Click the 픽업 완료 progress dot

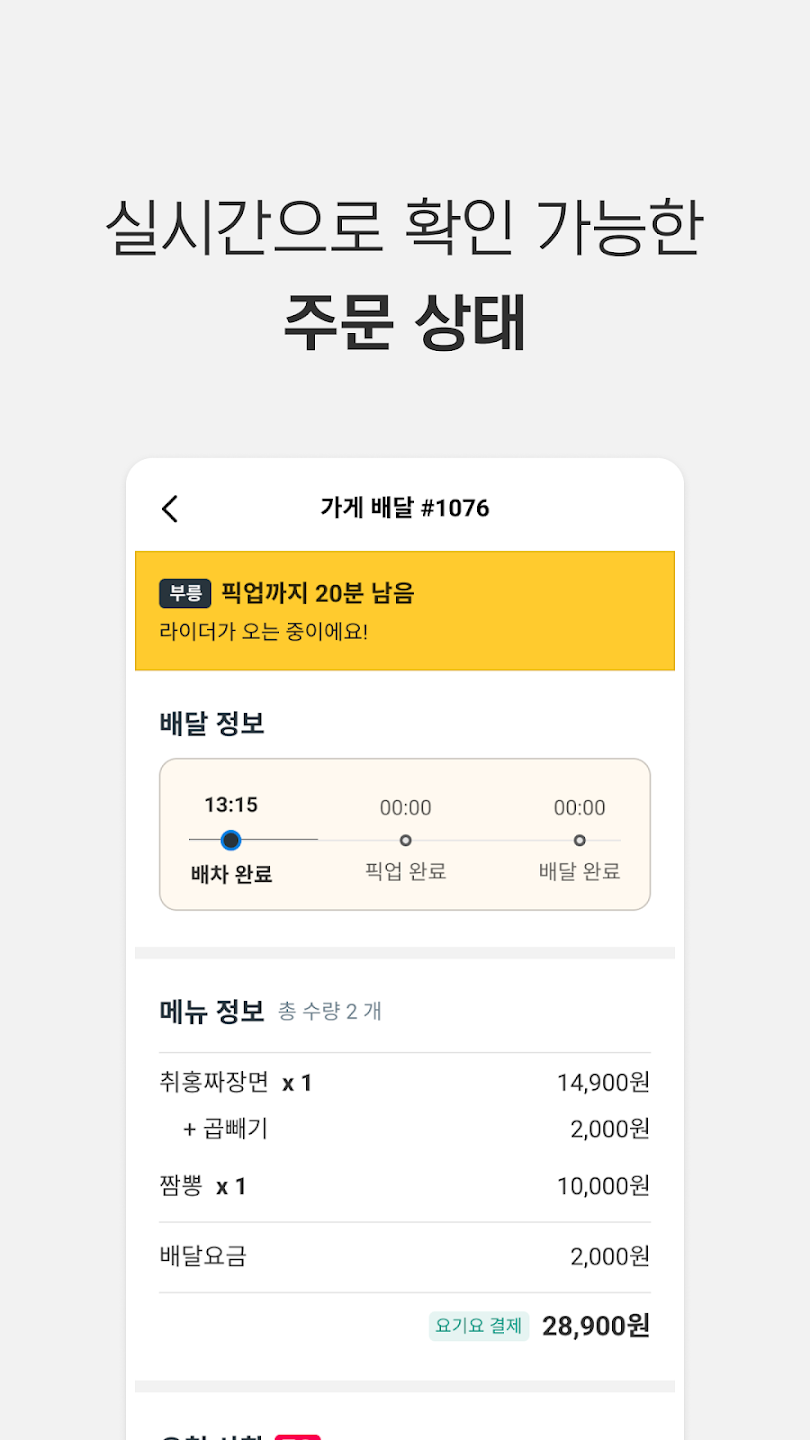[x=405, y=840]
